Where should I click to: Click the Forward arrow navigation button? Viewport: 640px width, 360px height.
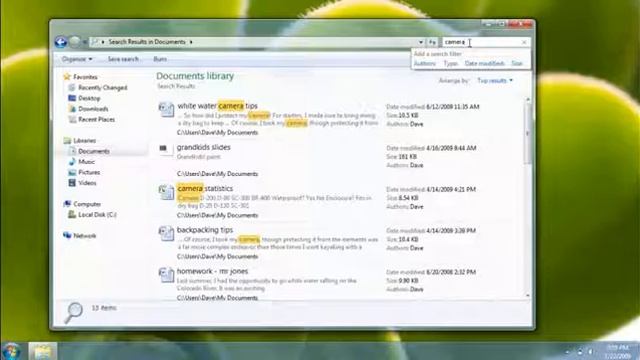point(75,42)
